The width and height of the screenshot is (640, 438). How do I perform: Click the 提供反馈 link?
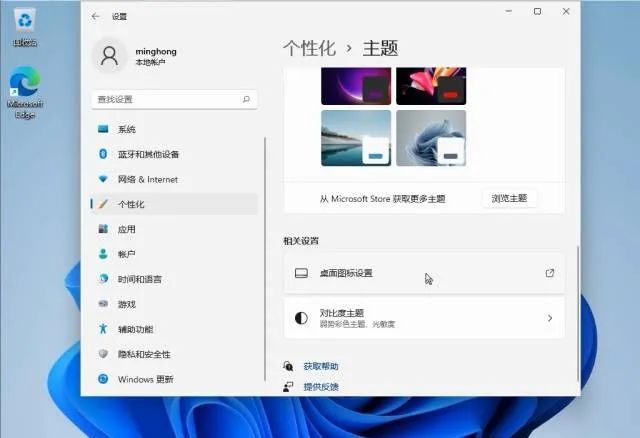point(321,387)
